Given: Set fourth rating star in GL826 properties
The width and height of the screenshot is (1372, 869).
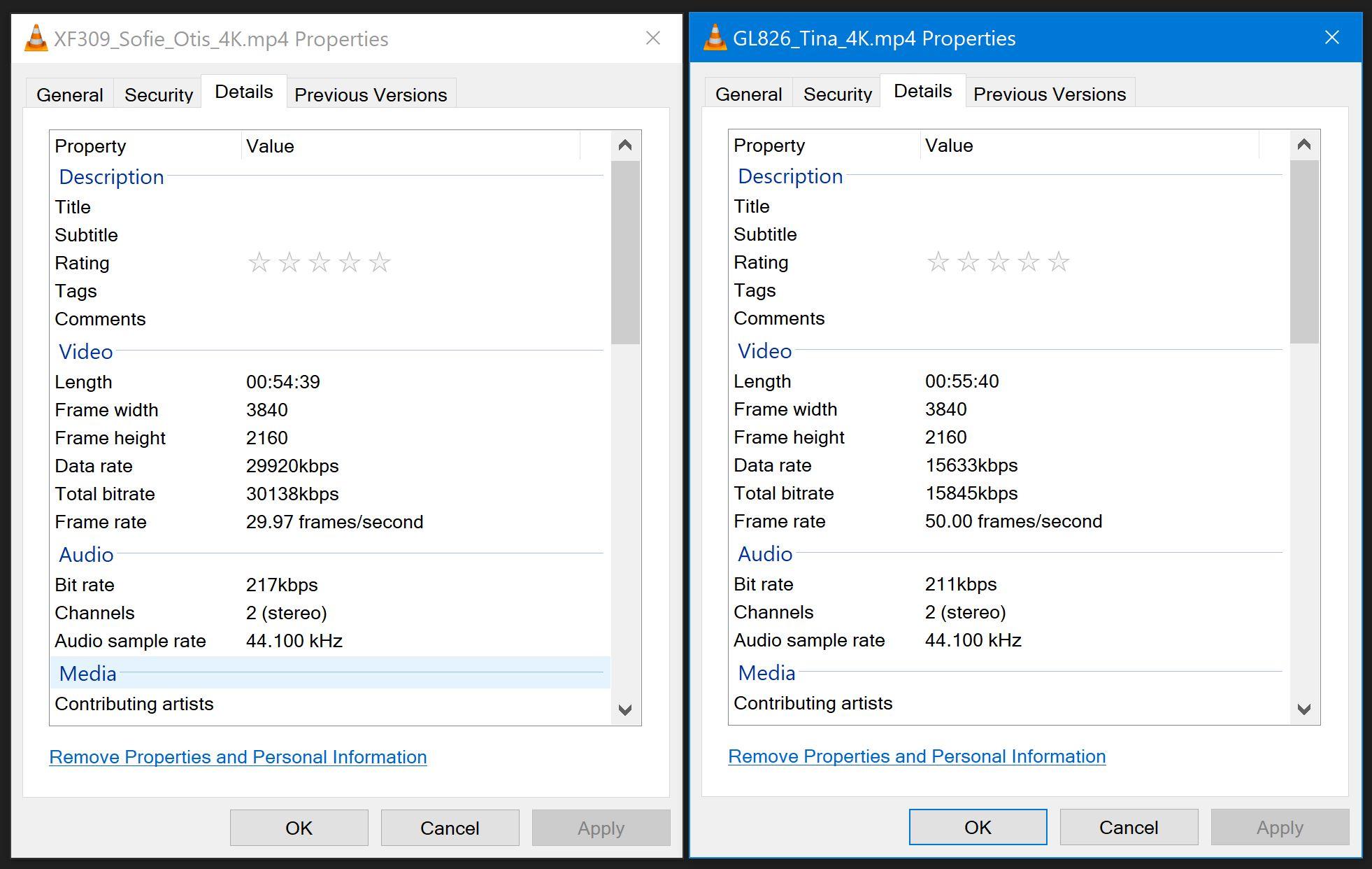Looking at the screenshot, I should pyautogui.click(x=1029, y=262).
